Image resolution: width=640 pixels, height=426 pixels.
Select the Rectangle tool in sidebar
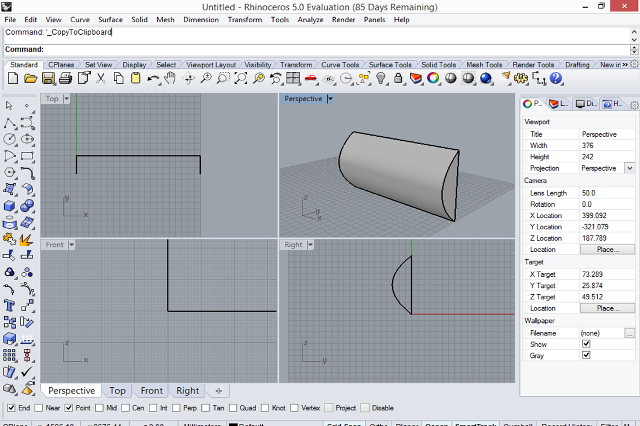click(x=27, y=156)
